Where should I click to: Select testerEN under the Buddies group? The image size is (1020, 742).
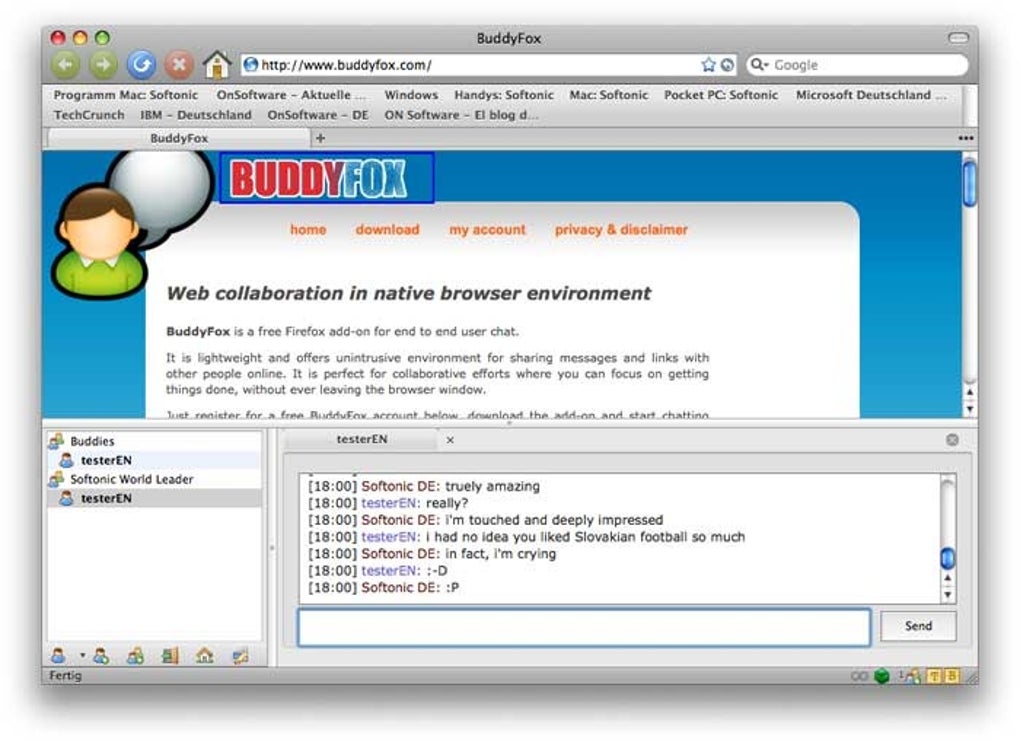[155, 460]
